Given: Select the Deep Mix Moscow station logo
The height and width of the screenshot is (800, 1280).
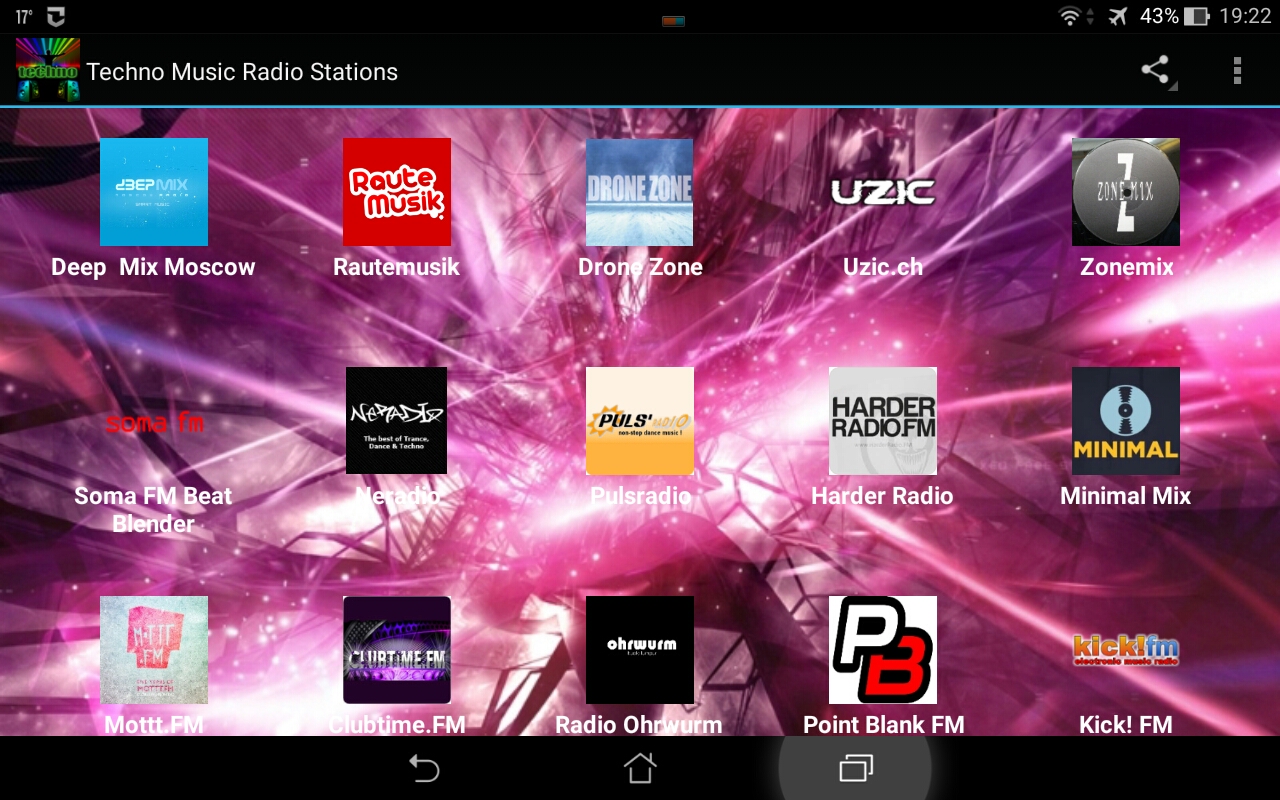Looking at the screenshot, I should pos(153,192).
